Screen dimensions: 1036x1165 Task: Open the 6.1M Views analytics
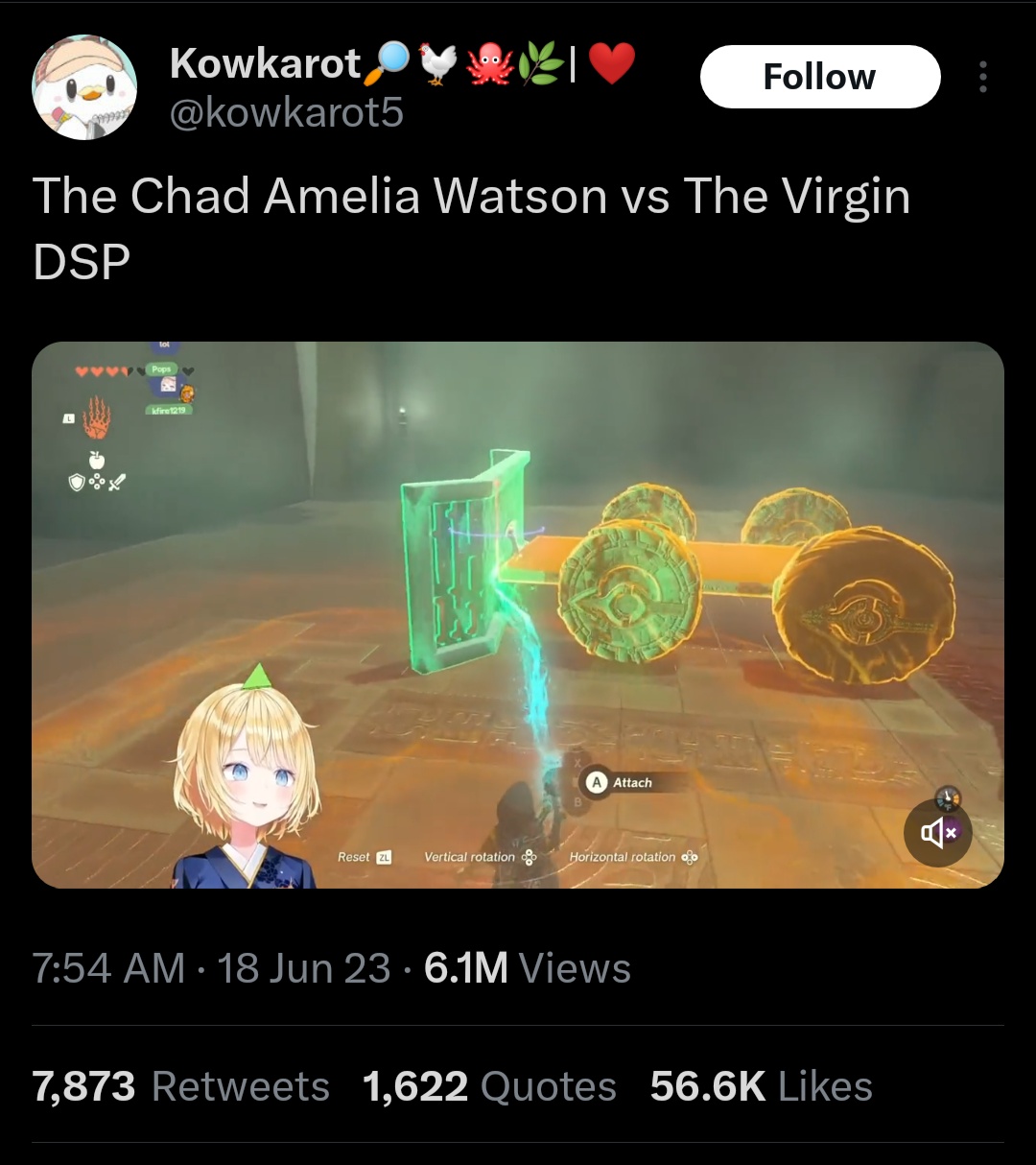pos(528,968)
